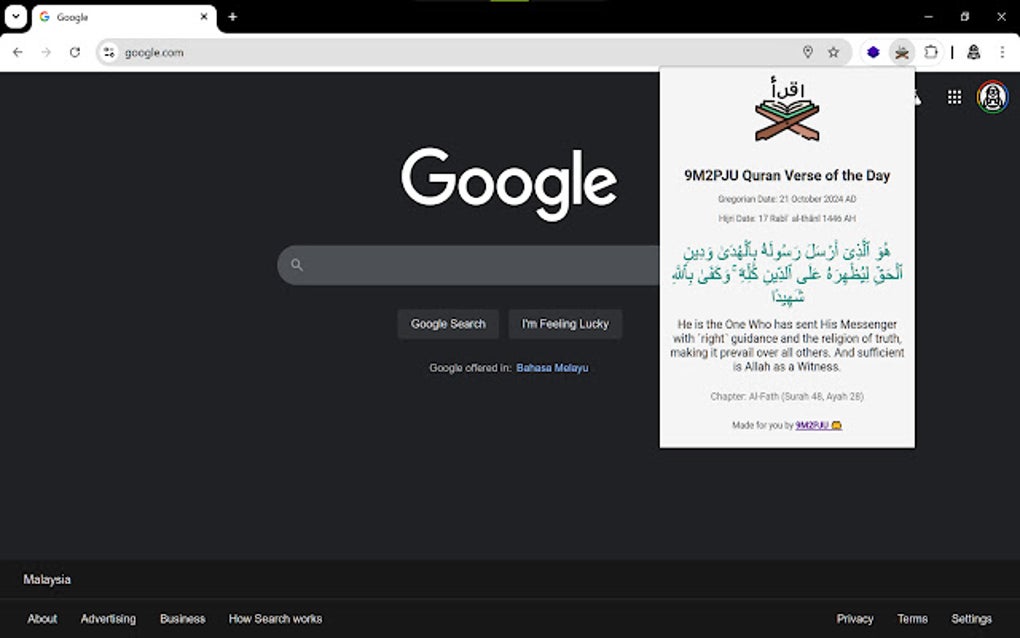Open the Quran Verse of the Day extension

click(x=901, y=52)
